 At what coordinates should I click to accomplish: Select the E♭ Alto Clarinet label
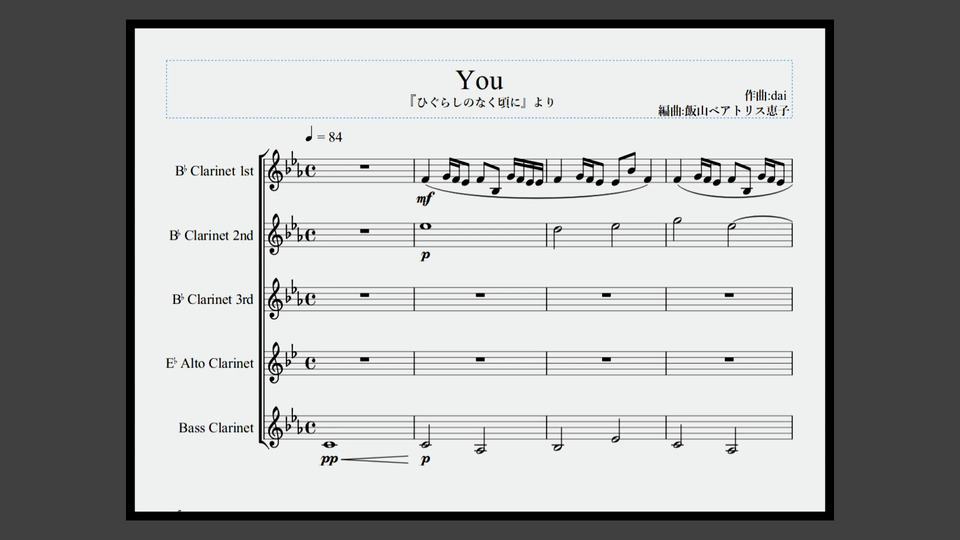pyautogui.click(x=209, y=363)
